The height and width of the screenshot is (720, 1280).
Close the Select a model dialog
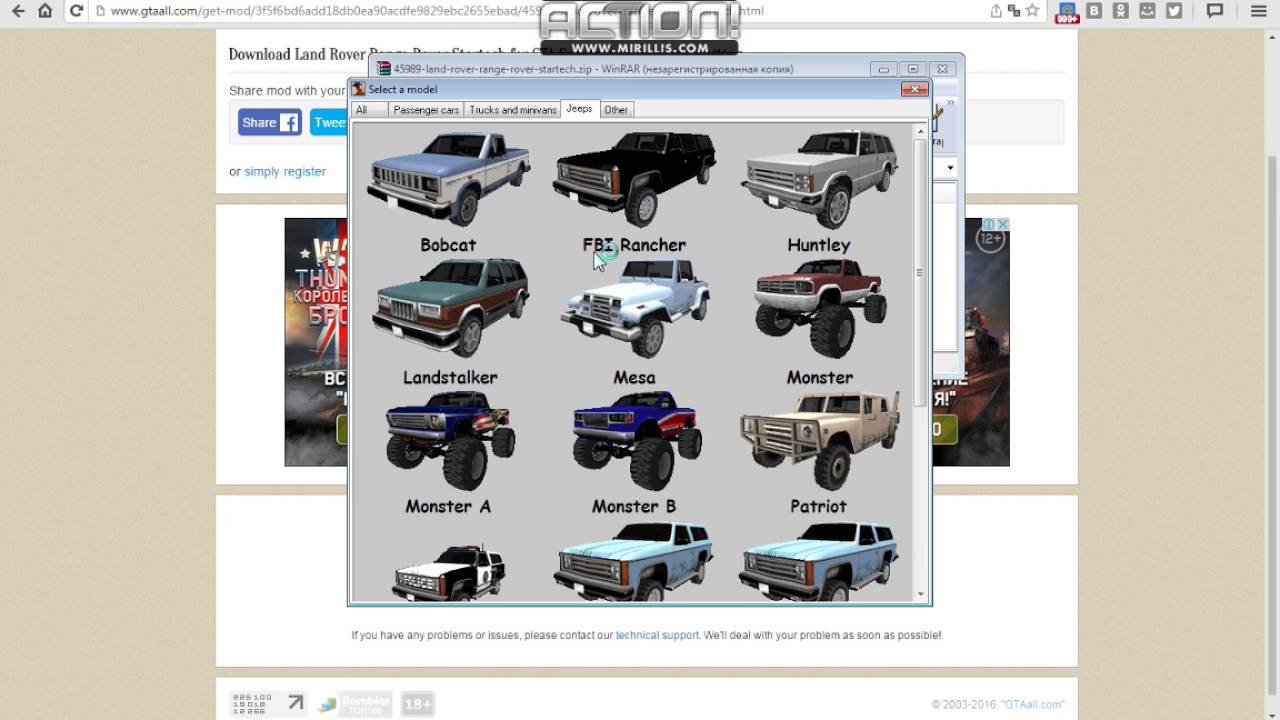click(x=914, y=89)
